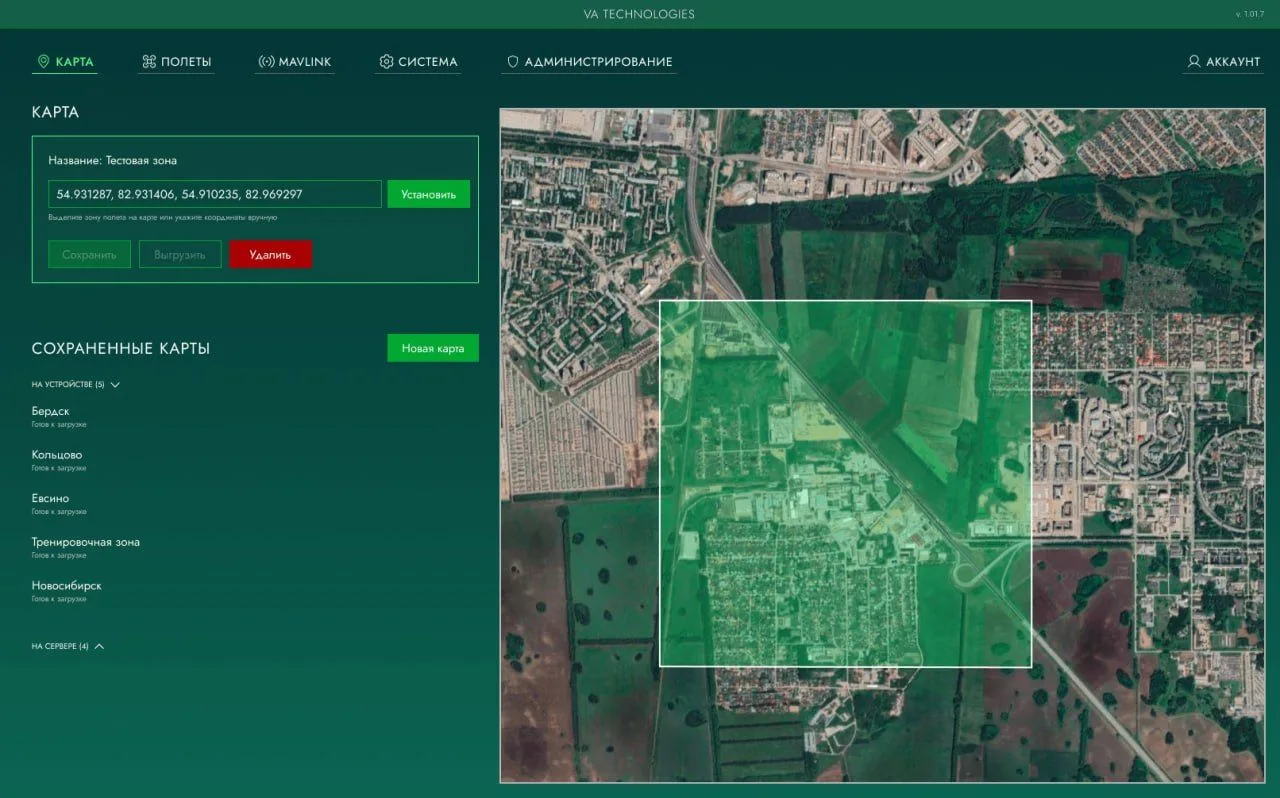1280x798 pixels.
Task: Click inside the highlighted flight zone rectangle
Action: click(x=845, y=483)
